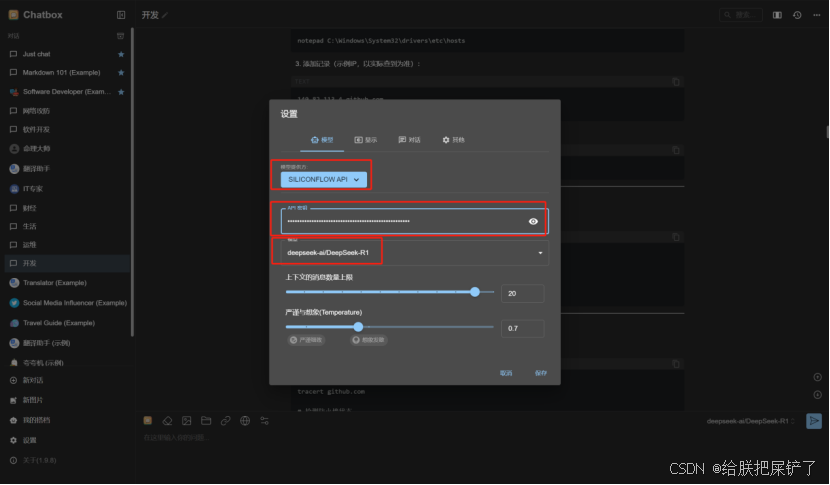
Task: Collapse the Chatbox sidebar
Action: (x=121, y=15)
